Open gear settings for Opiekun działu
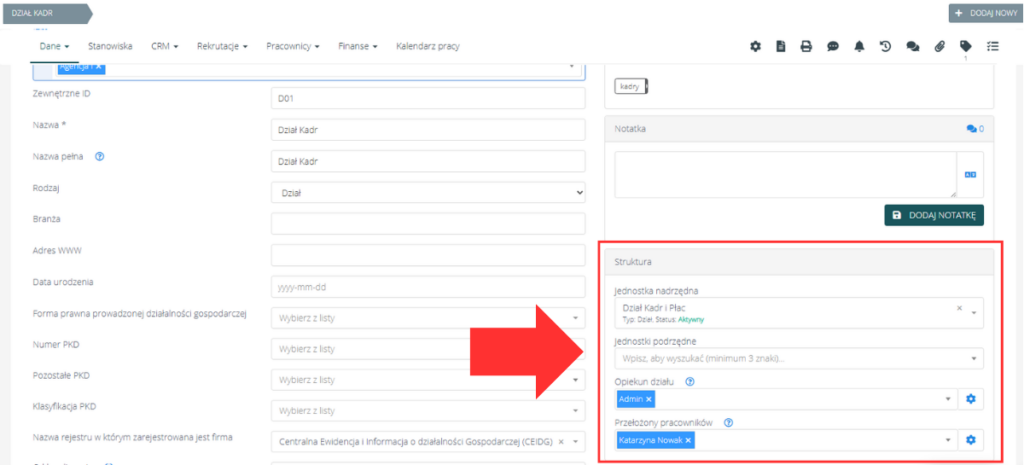 [x=970, y=399]
